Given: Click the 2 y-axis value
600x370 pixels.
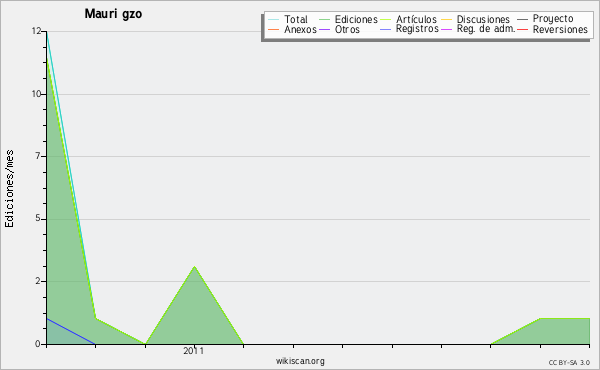Looking at the screenshot, I should pyautogui.click(x=38, y=281).
